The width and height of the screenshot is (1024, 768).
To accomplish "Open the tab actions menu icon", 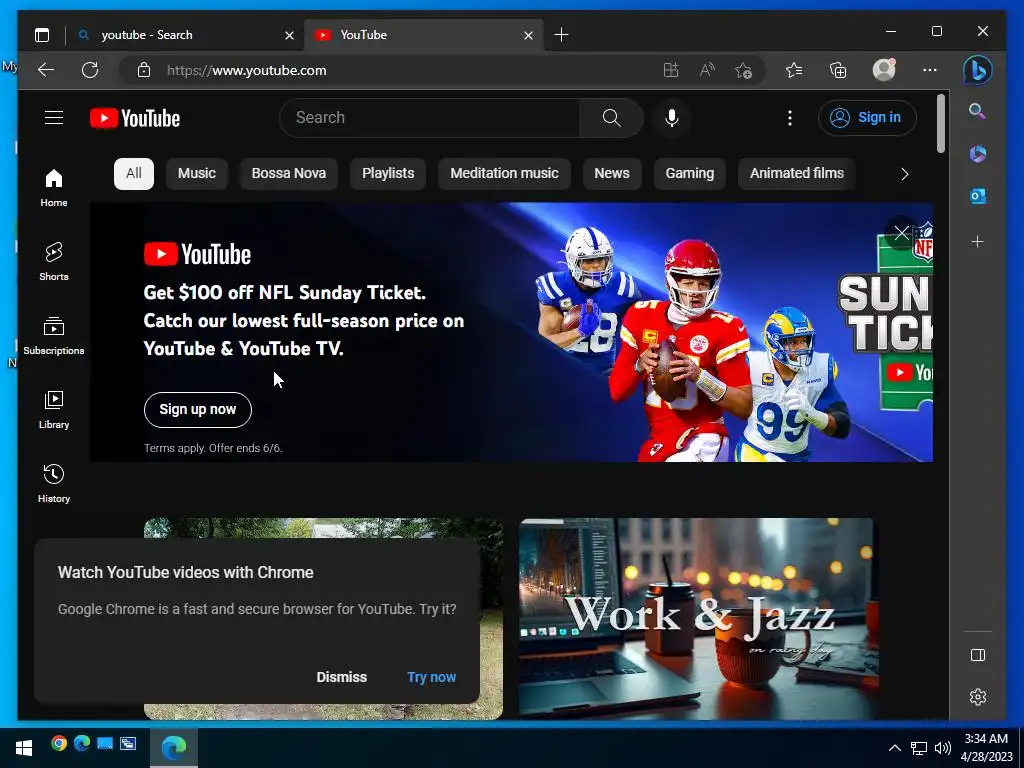I will 42,35.
